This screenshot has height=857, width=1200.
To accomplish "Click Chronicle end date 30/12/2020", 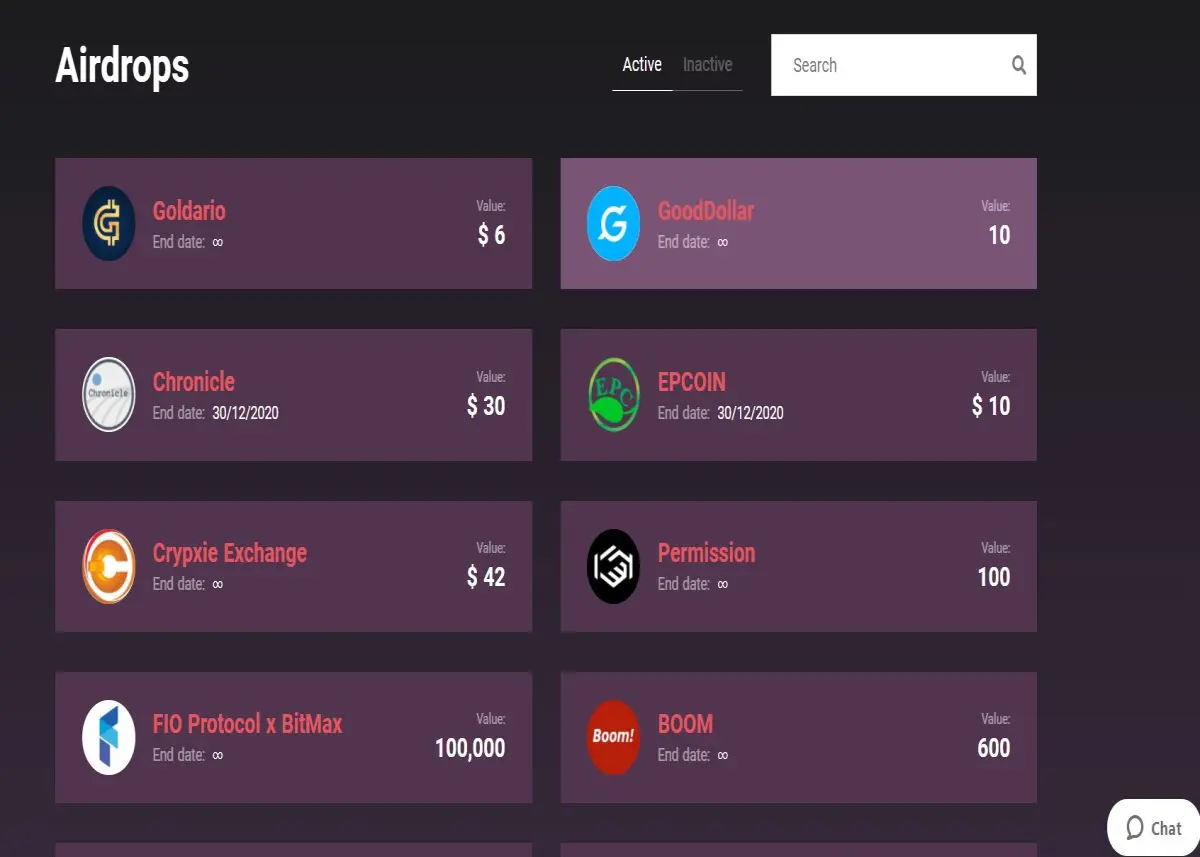I will (x=245, y=413).
